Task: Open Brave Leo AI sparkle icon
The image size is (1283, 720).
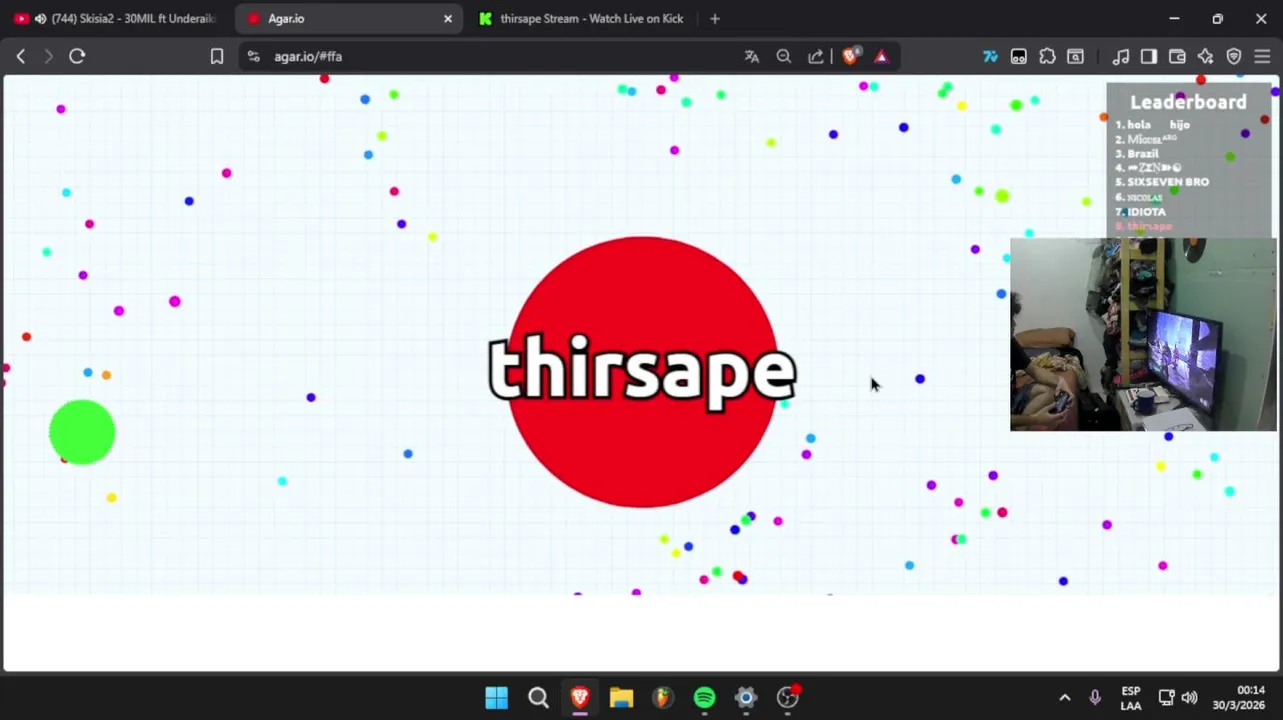Action: (x=1206, y=57)
